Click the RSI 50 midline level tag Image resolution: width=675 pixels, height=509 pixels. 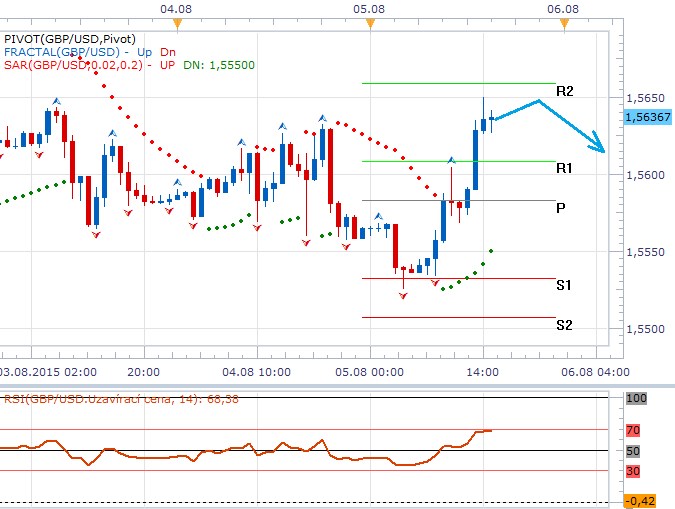click(x=632, y=451)
